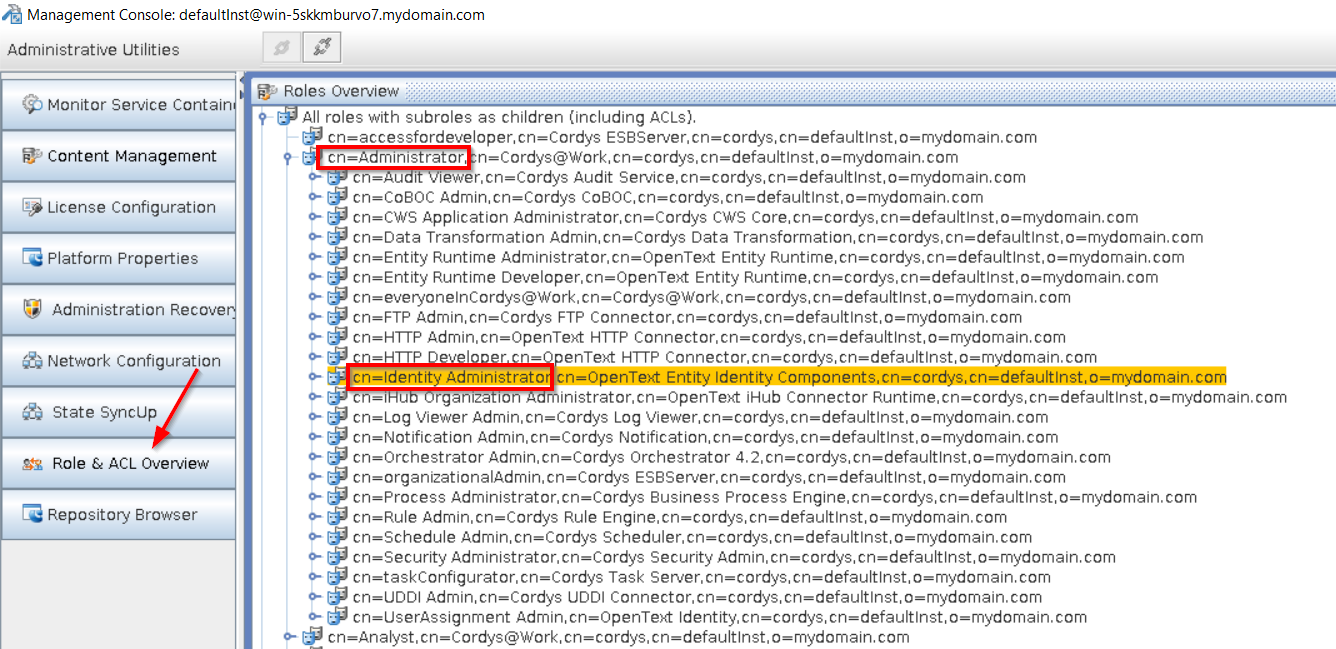Expand the cn=taskConfigurator node

click(315, 578)
